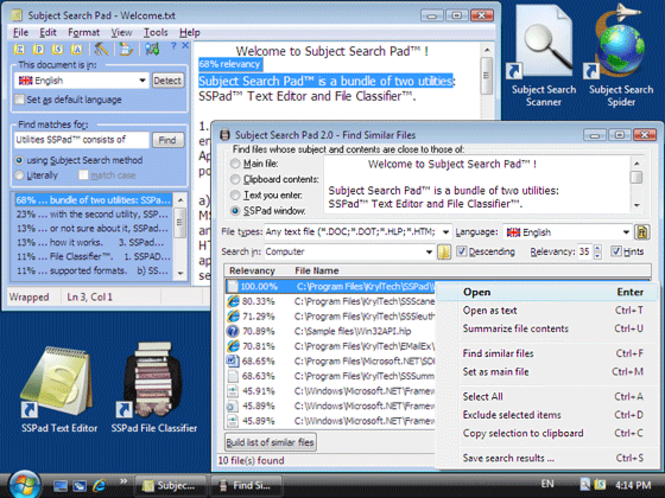Viewport: 665px width, 498px height.
Task: Click the last SSPad toolbar icon with green arrow
Action: [x=152, y=49]
